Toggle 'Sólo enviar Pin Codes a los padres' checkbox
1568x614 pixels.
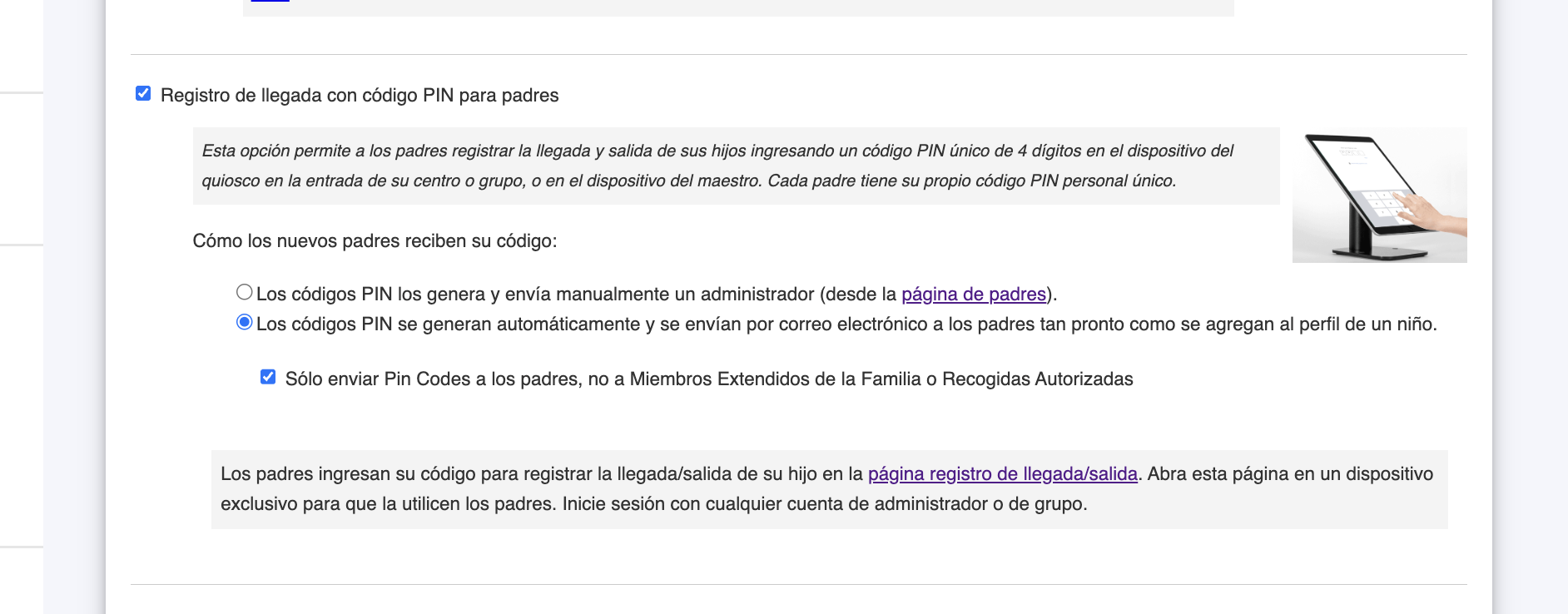[268, 377]
